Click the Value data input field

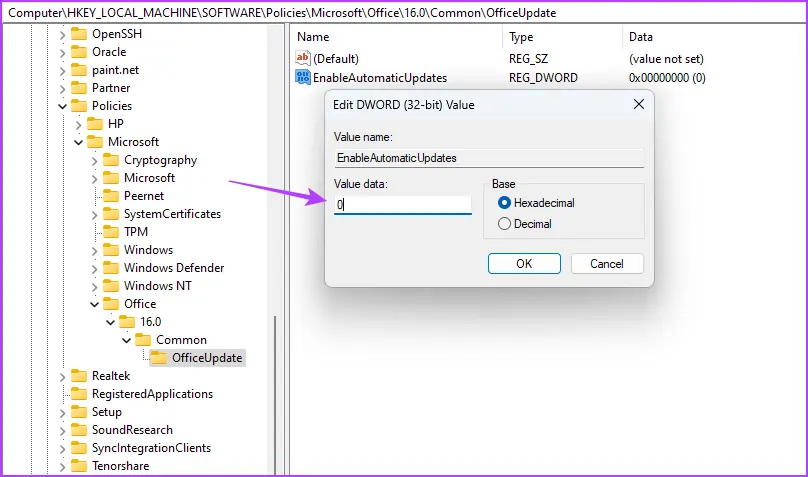point(403,204)
